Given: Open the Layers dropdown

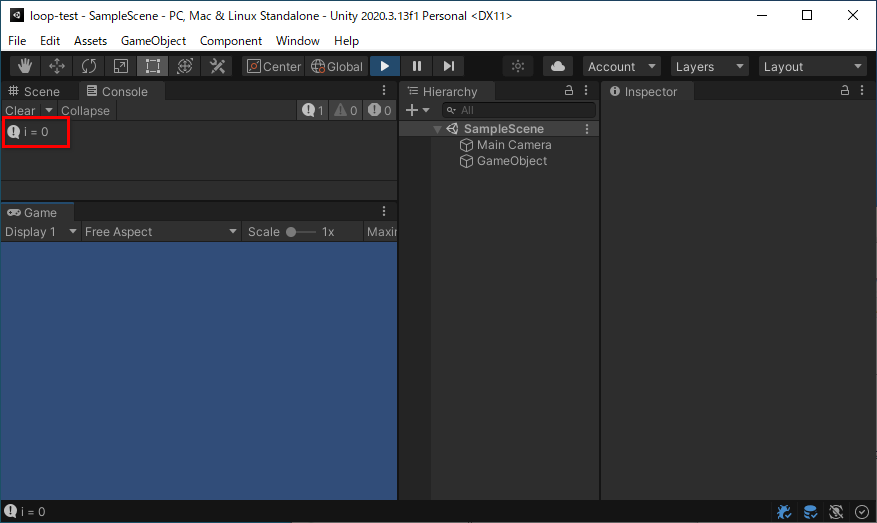Looking at the screenshot, I should point(709,66).
